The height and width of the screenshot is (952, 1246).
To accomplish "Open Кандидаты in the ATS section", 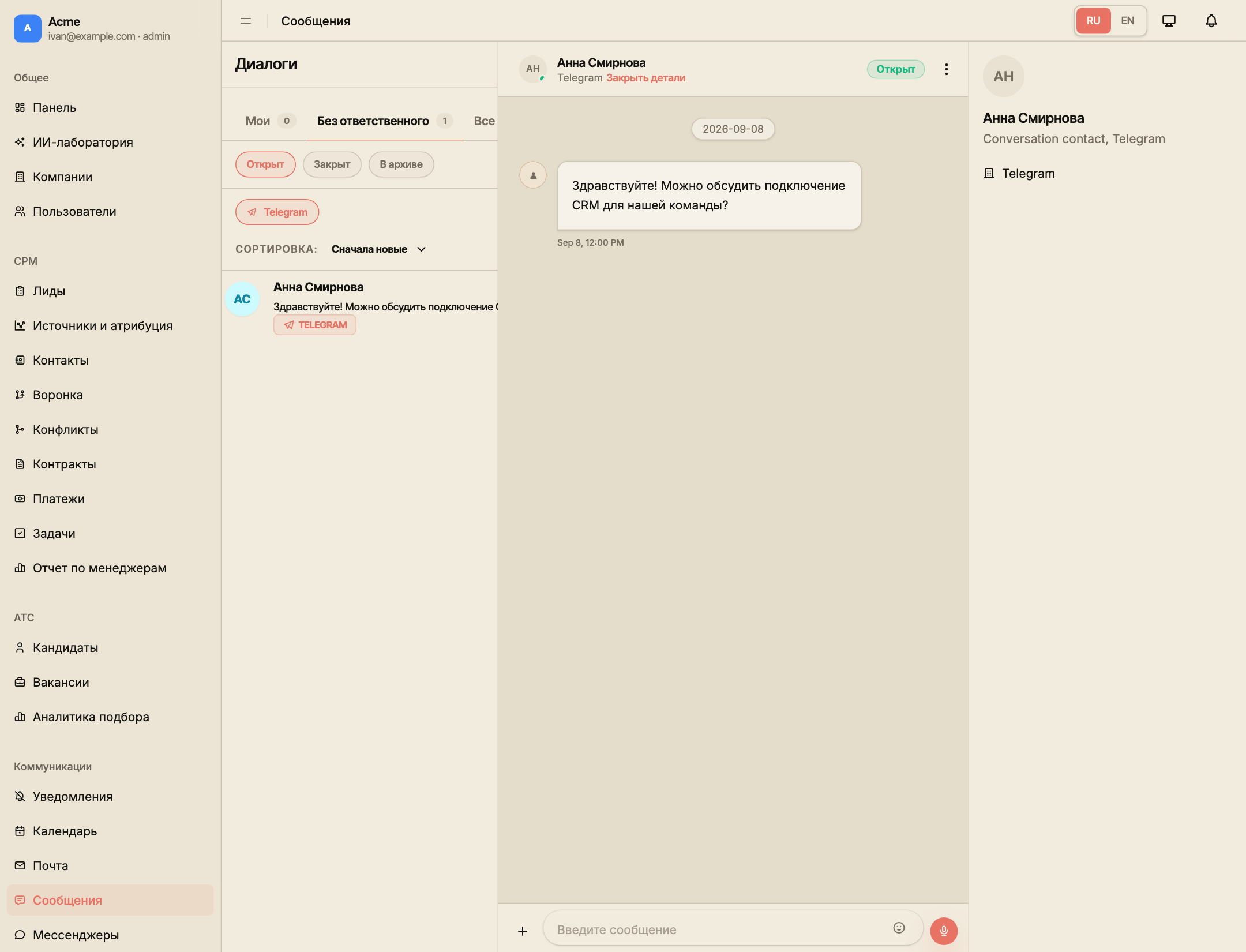I will click(110, 647).
